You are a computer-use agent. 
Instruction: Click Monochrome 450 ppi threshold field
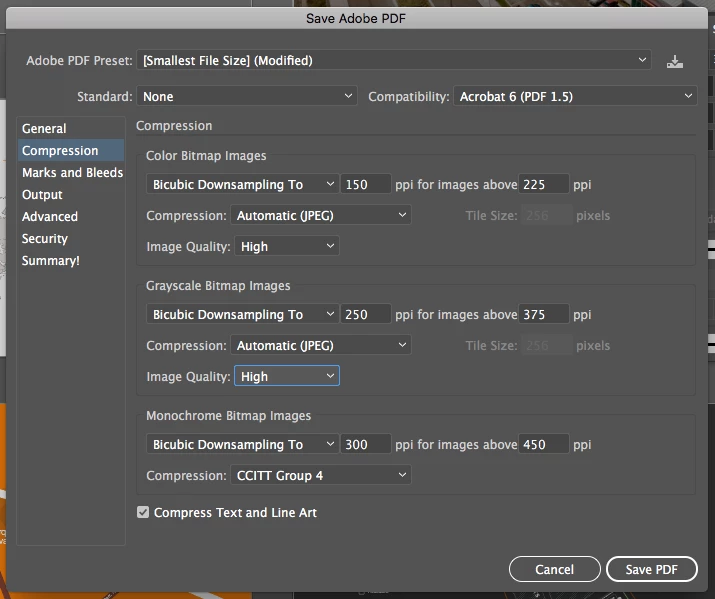(544, 444)
